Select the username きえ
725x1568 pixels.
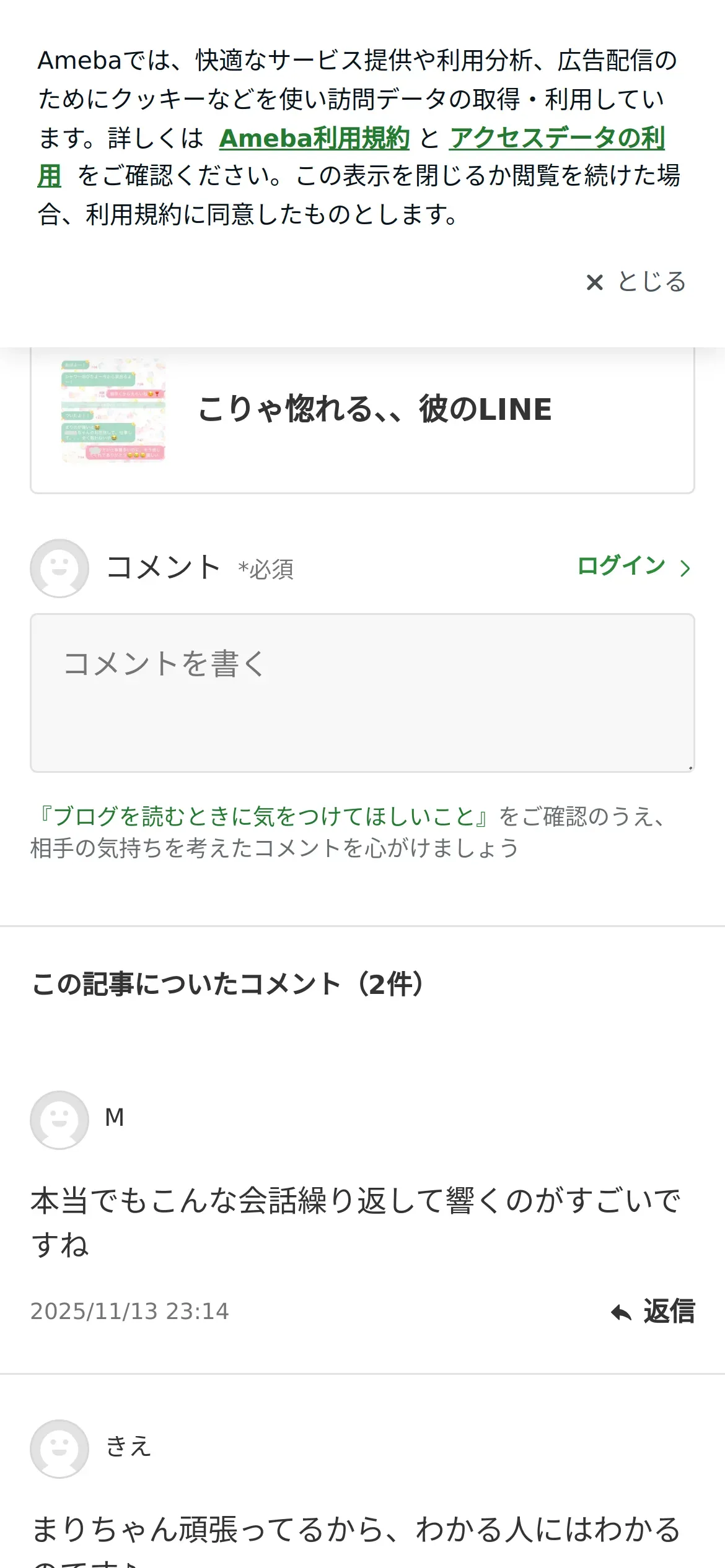(x=128, y=1447)
